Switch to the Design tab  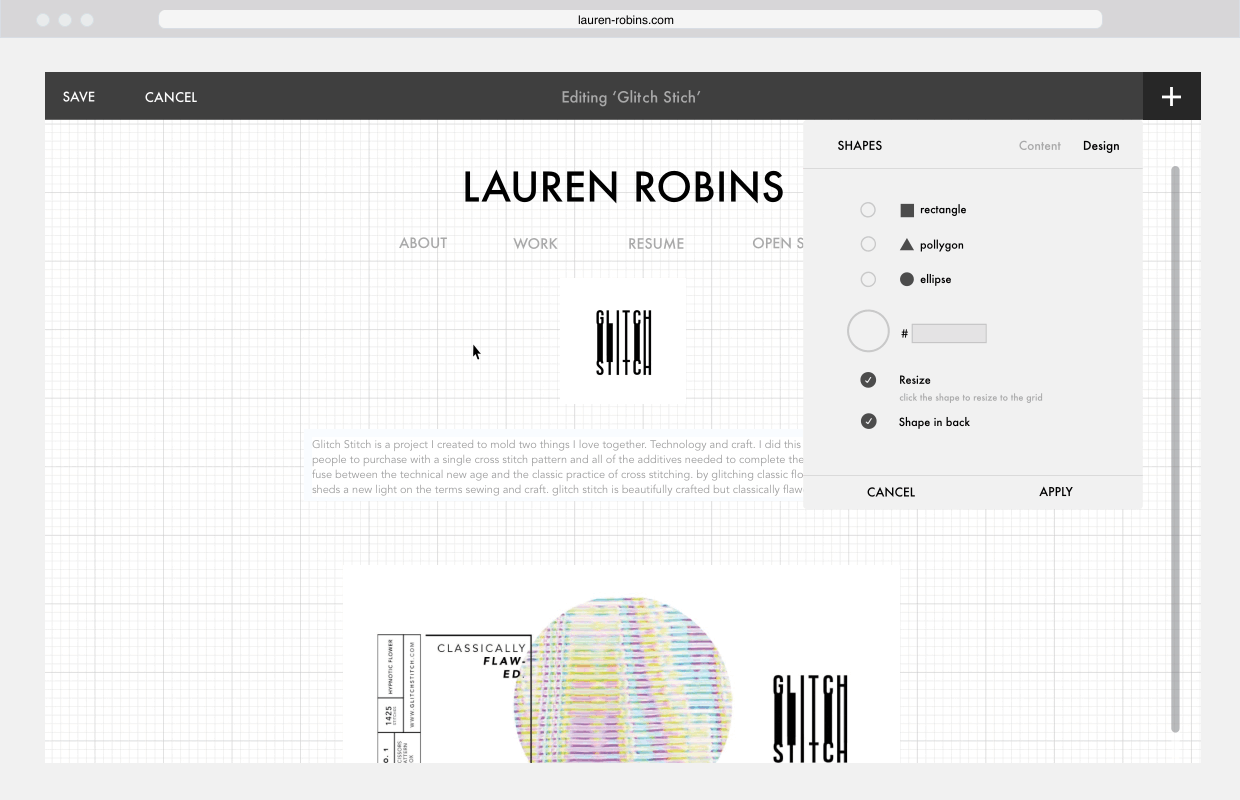coord(1101,146)
